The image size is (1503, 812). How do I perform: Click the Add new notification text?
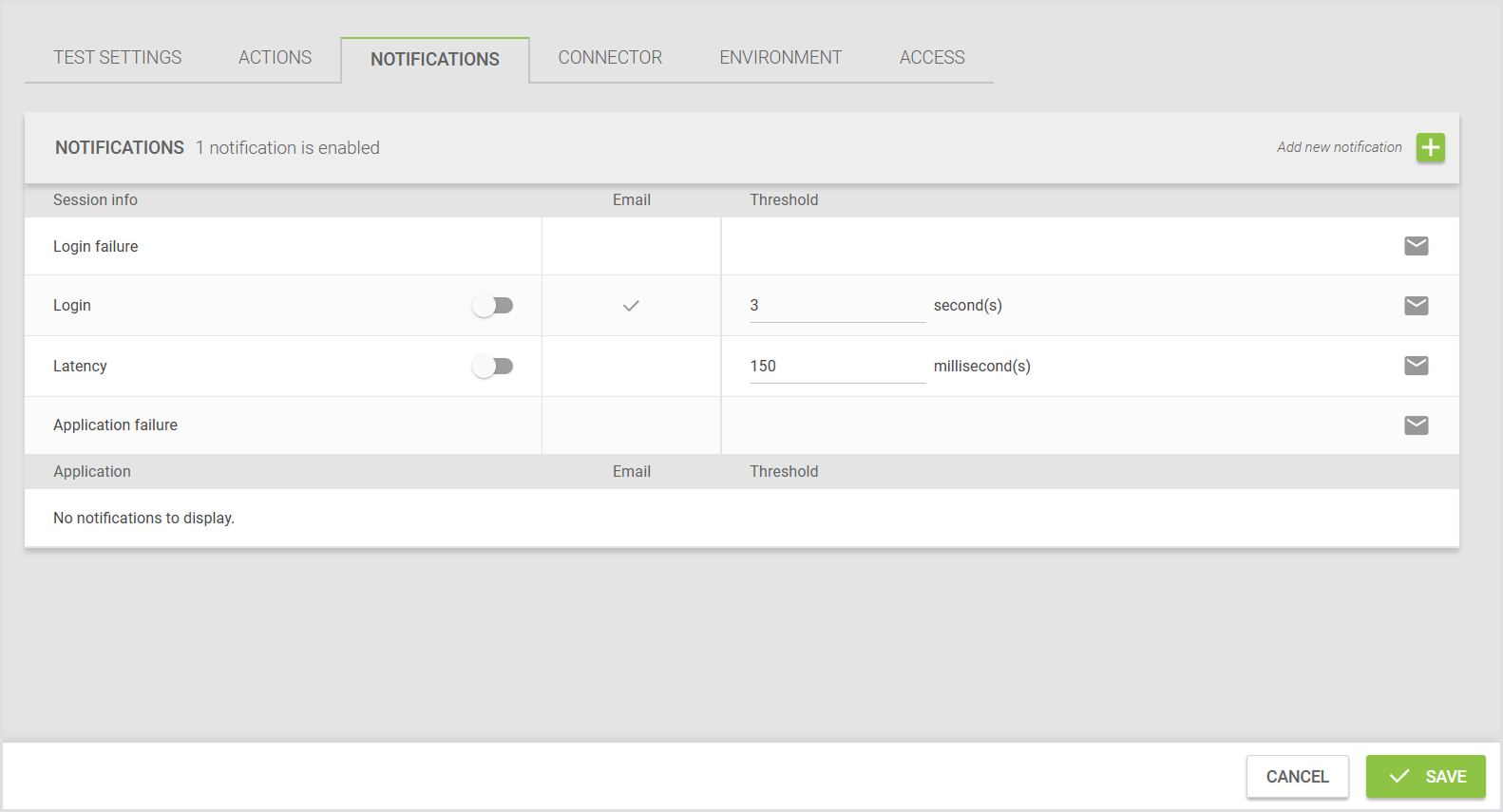click(x=1339, y=147)
